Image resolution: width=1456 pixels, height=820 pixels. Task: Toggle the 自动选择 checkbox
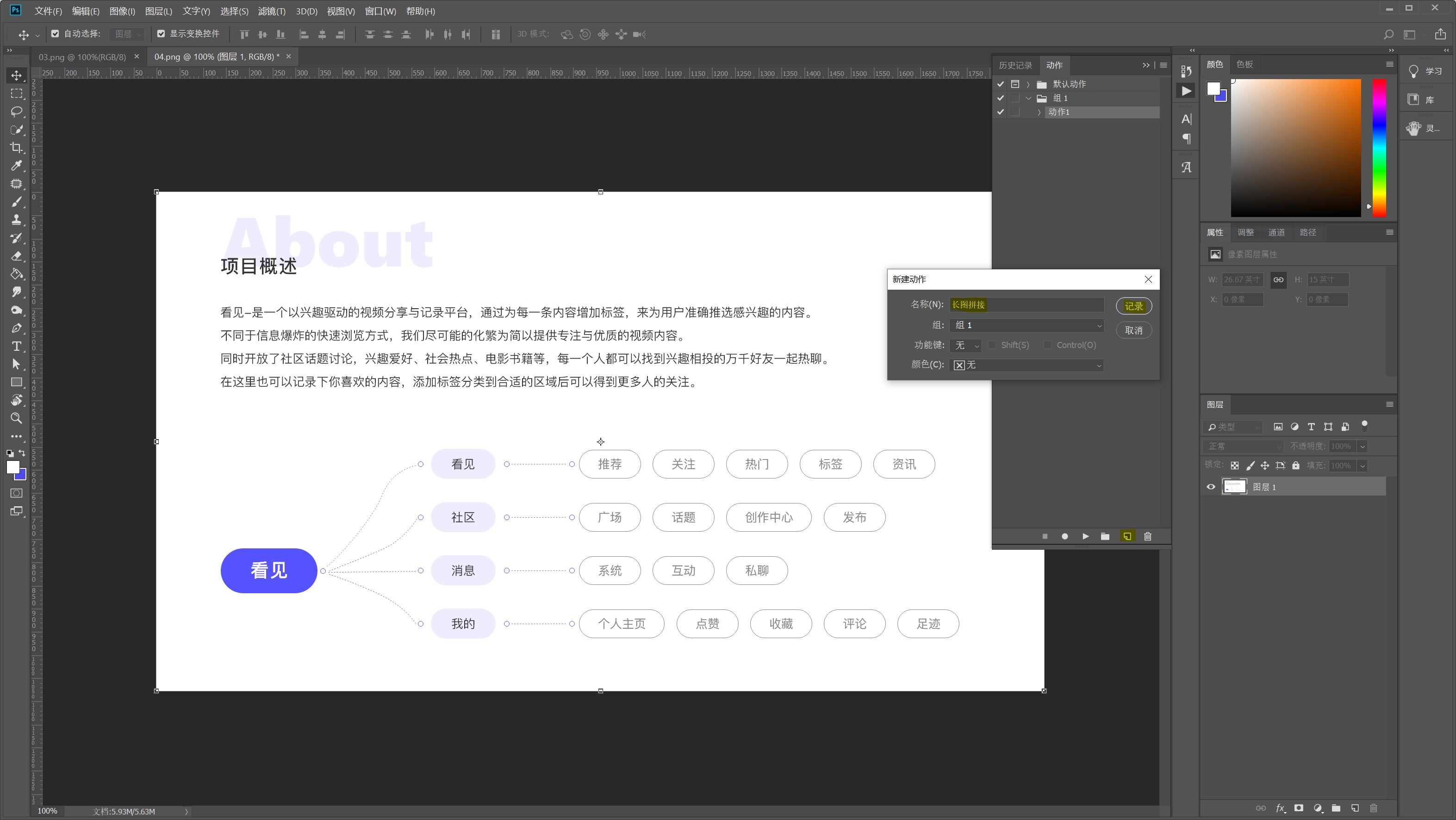click(55, 34)
